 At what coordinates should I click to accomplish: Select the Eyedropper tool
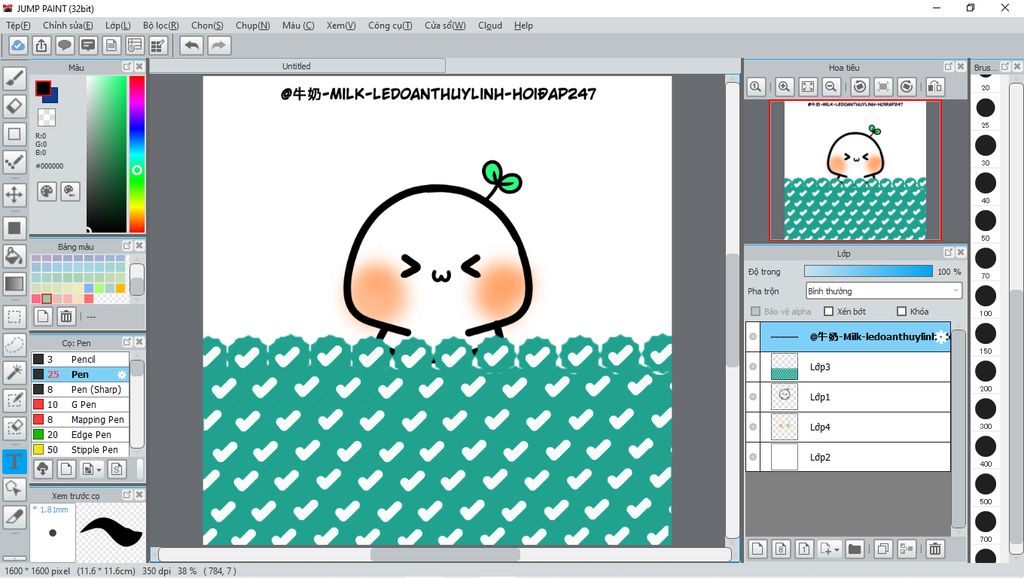(14, 517)
